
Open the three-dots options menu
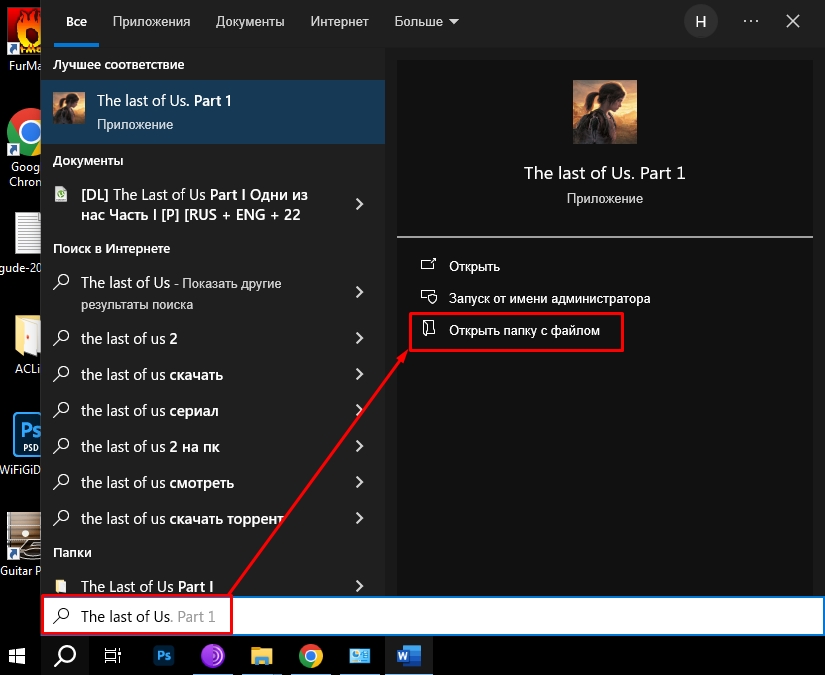point(751,21)
